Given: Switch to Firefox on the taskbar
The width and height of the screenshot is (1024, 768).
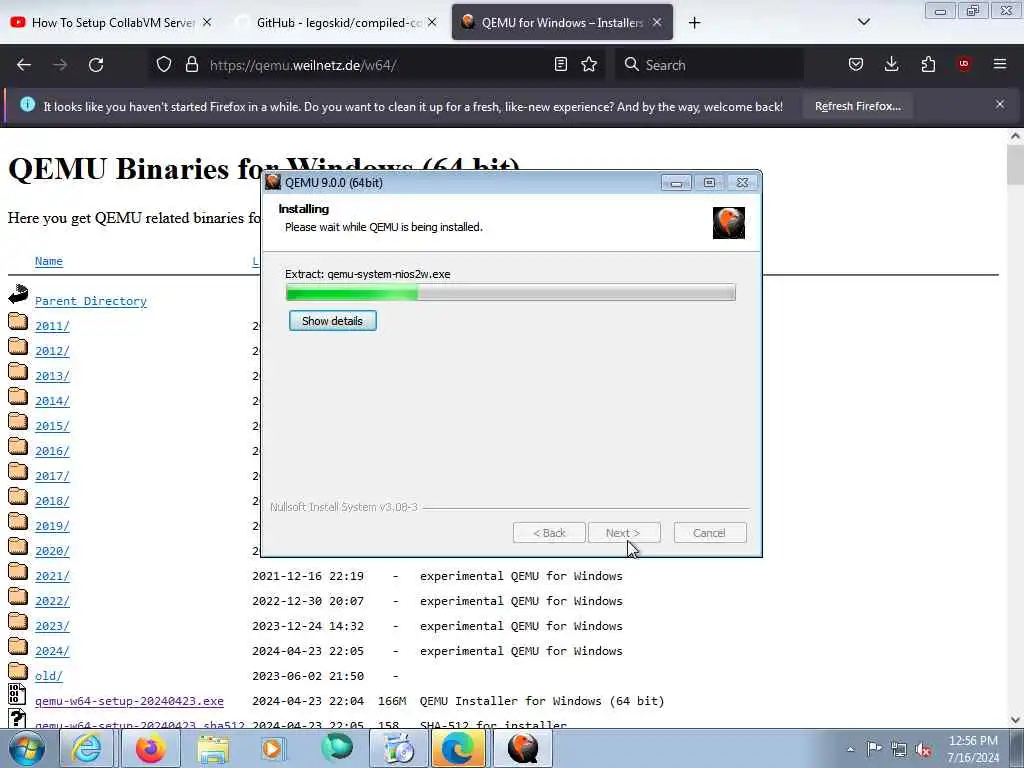Looking at the screenshot, I should click(x=151, y=749).
